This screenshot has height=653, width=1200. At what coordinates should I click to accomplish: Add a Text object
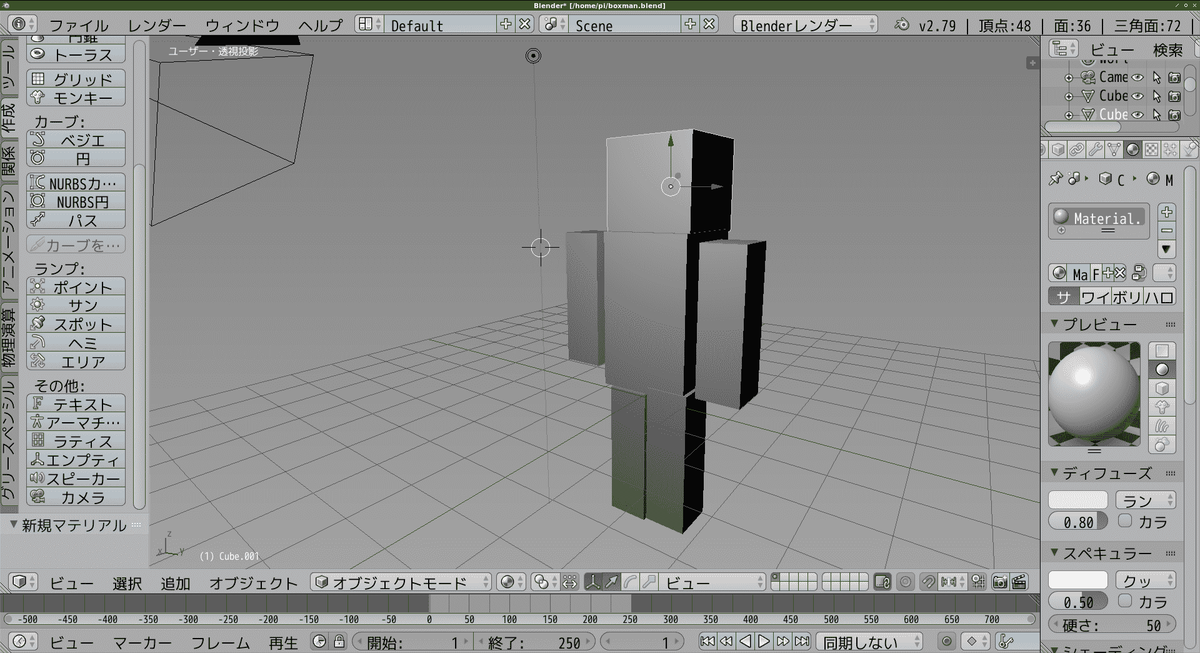click(x=75, y=404)
